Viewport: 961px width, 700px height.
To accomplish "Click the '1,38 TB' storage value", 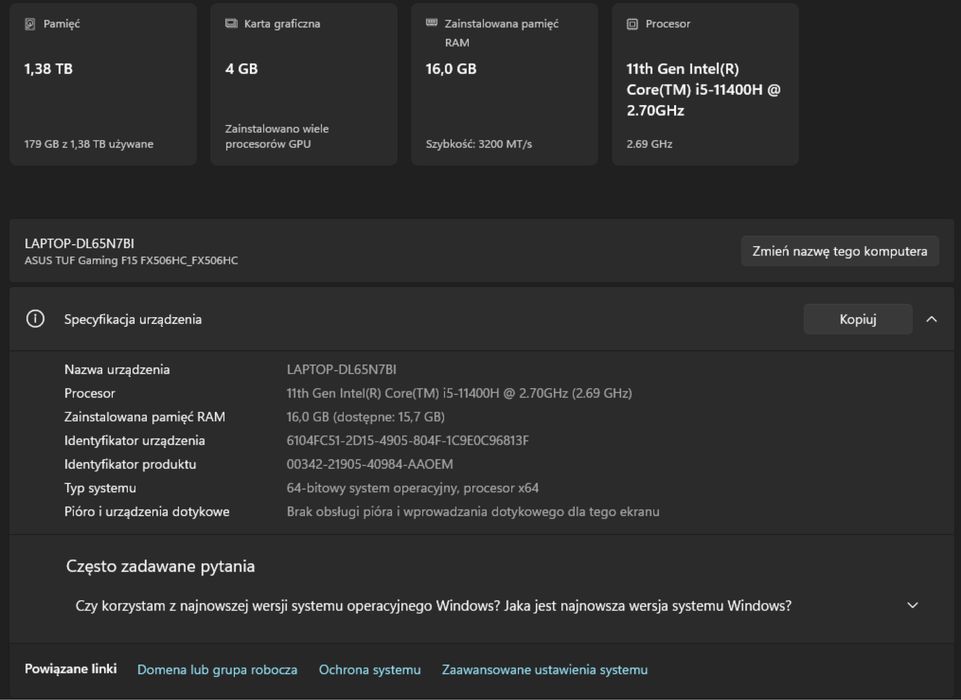I will point(48,69).
